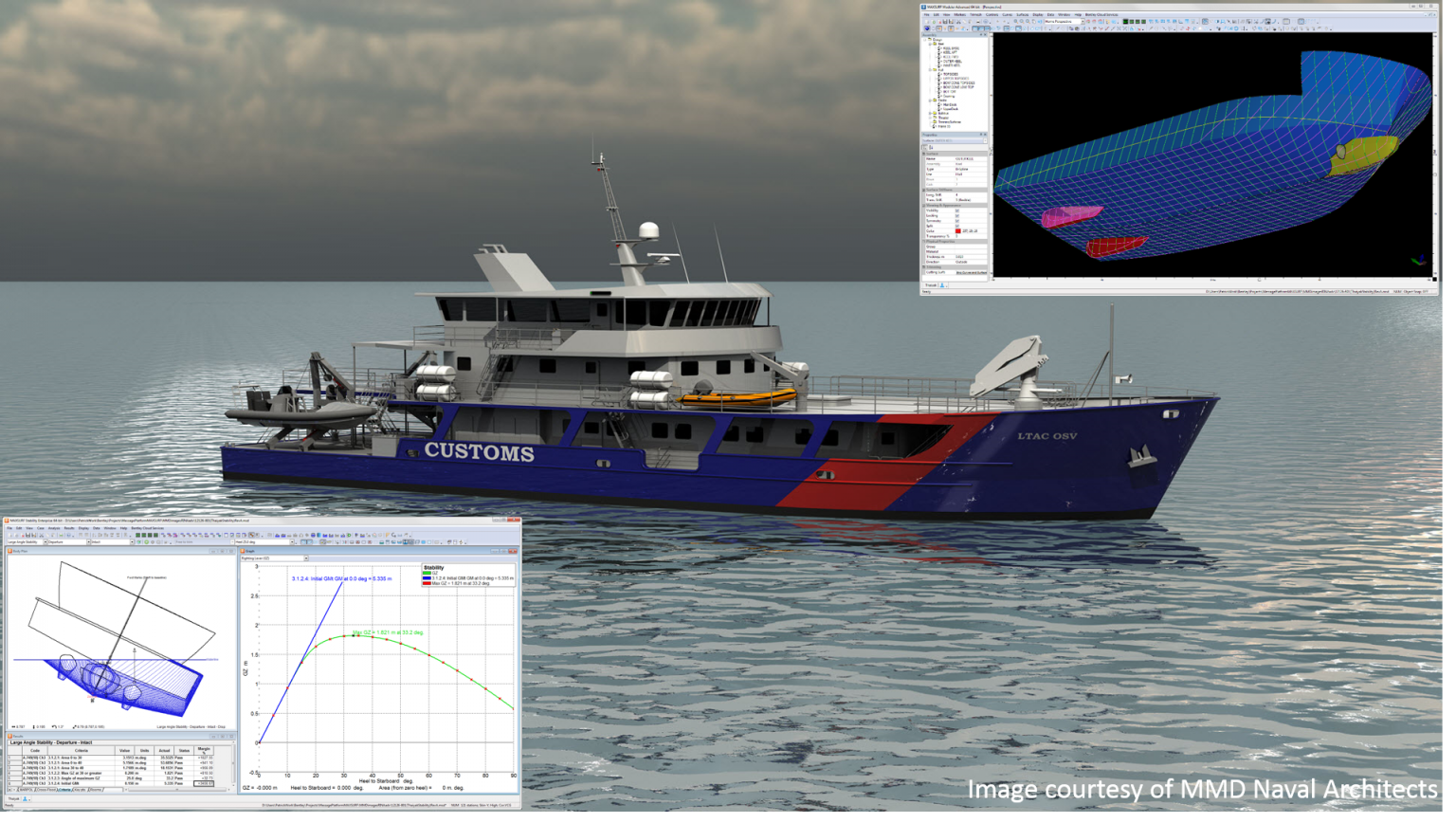Click the save icon in Modeler toolbar
This screenshot has height=823, width=1456.
point(944,21)
